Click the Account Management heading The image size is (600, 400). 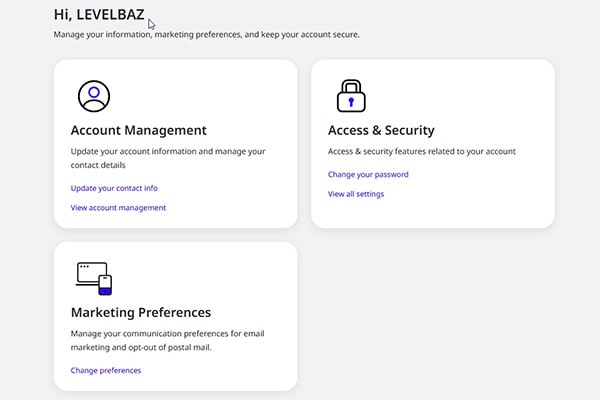tap(139, 130)
